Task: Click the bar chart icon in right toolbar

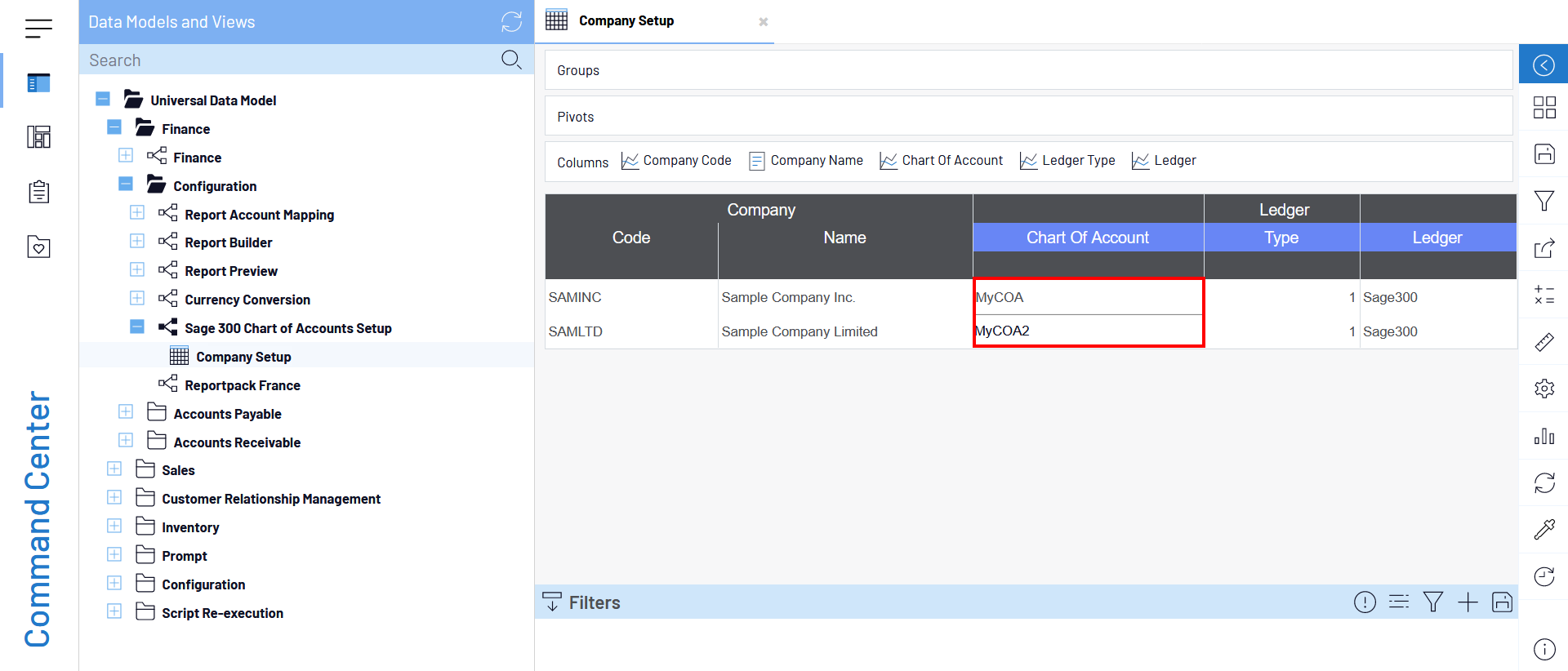Action: click(x=1543, y=436)
